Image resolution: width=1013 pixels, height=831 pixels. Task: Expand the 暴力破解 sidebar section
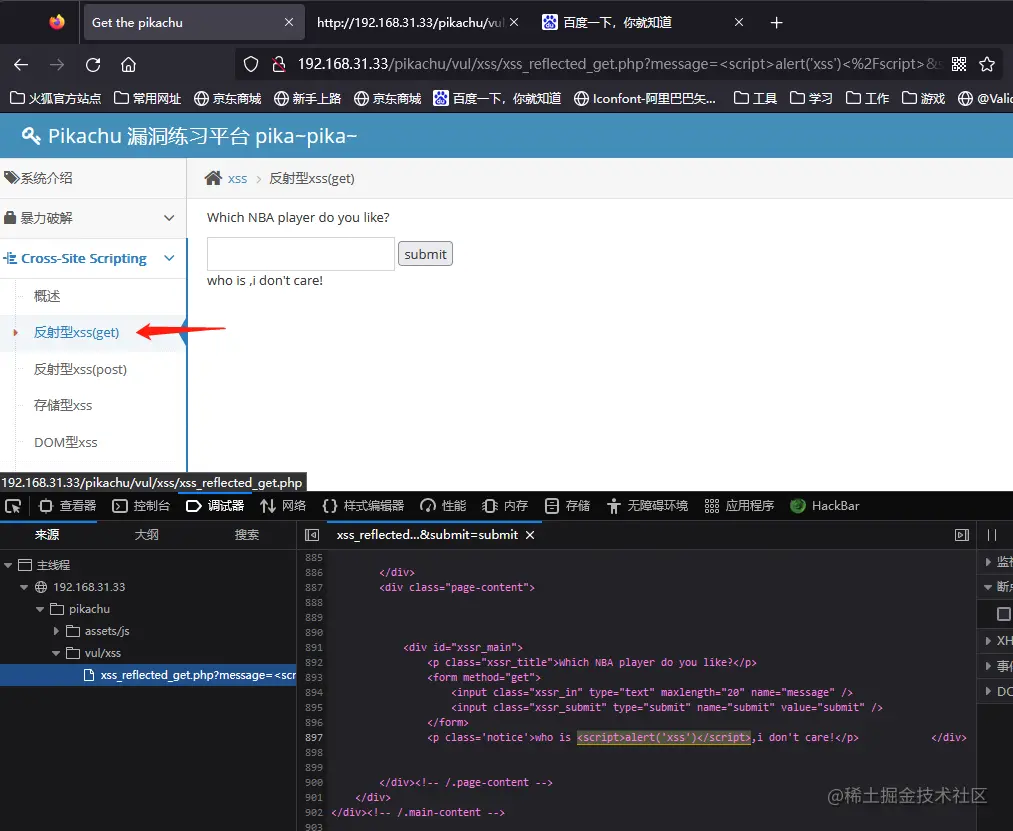coord(93,218)
